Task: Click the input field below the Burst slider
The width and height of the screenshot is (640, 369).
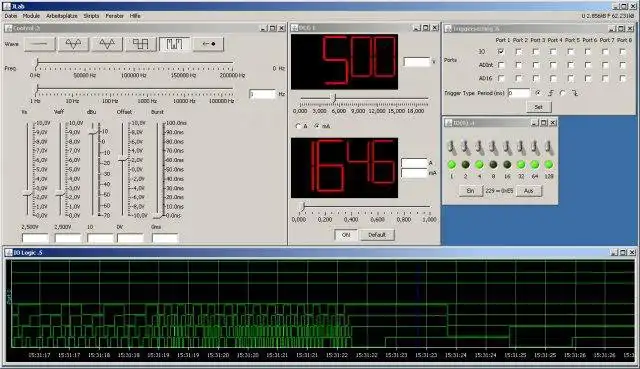Action: pyautogui.click(x=165, y=238)
